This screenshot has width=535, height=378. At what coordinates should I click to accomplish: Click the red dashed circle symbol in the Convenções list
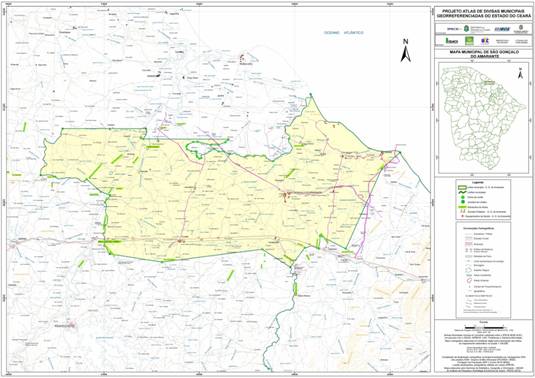click(469, 280)
